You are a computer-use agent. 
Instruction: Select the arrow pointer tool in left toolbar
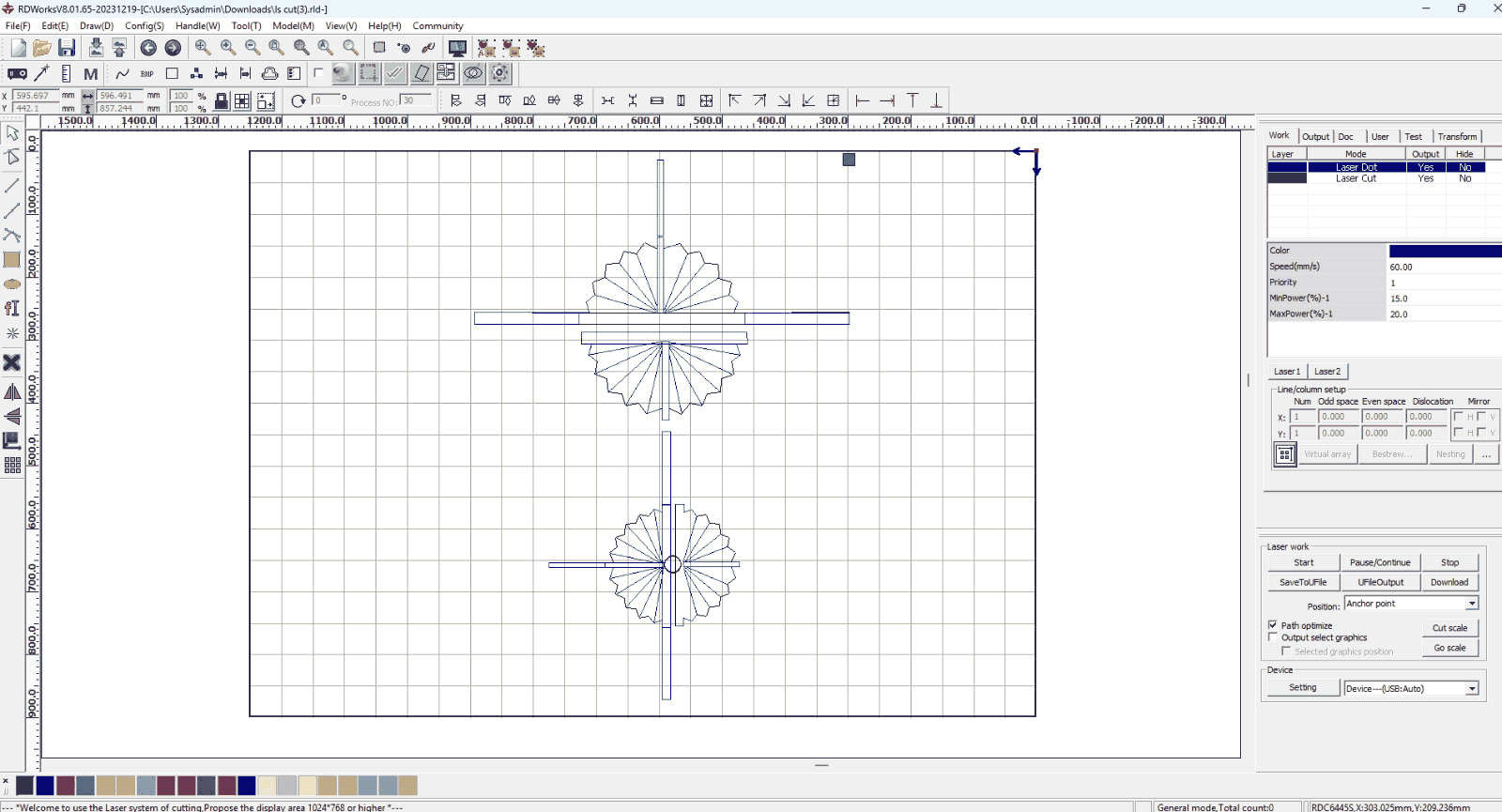[12, 133]
